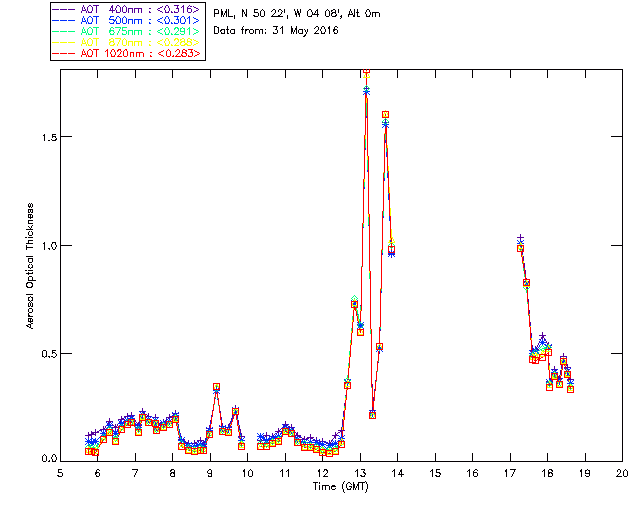Click the x-axis tick label 15

(x=435, y=473)
